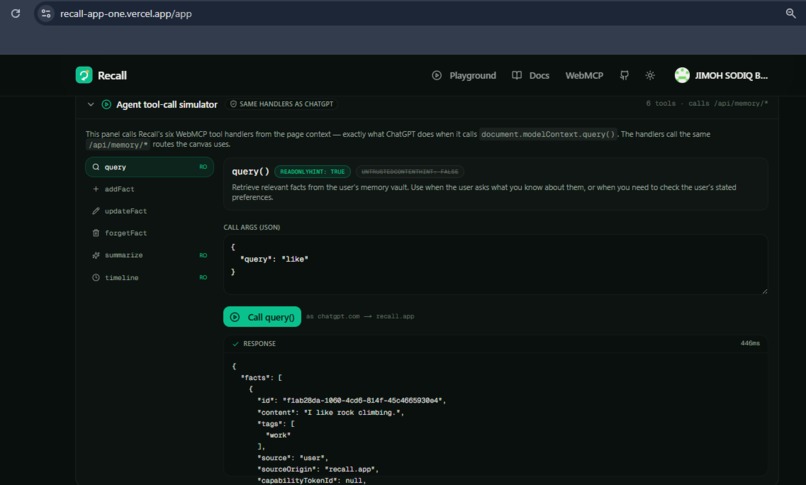Click the green Recall logo icon
The width and height of the screenshot is (806, 485).
point(84,75)
